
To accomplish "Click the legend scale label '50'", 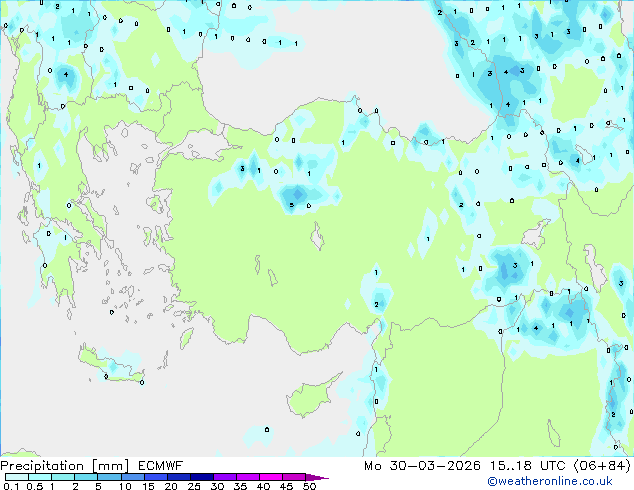I will point(310,486).
